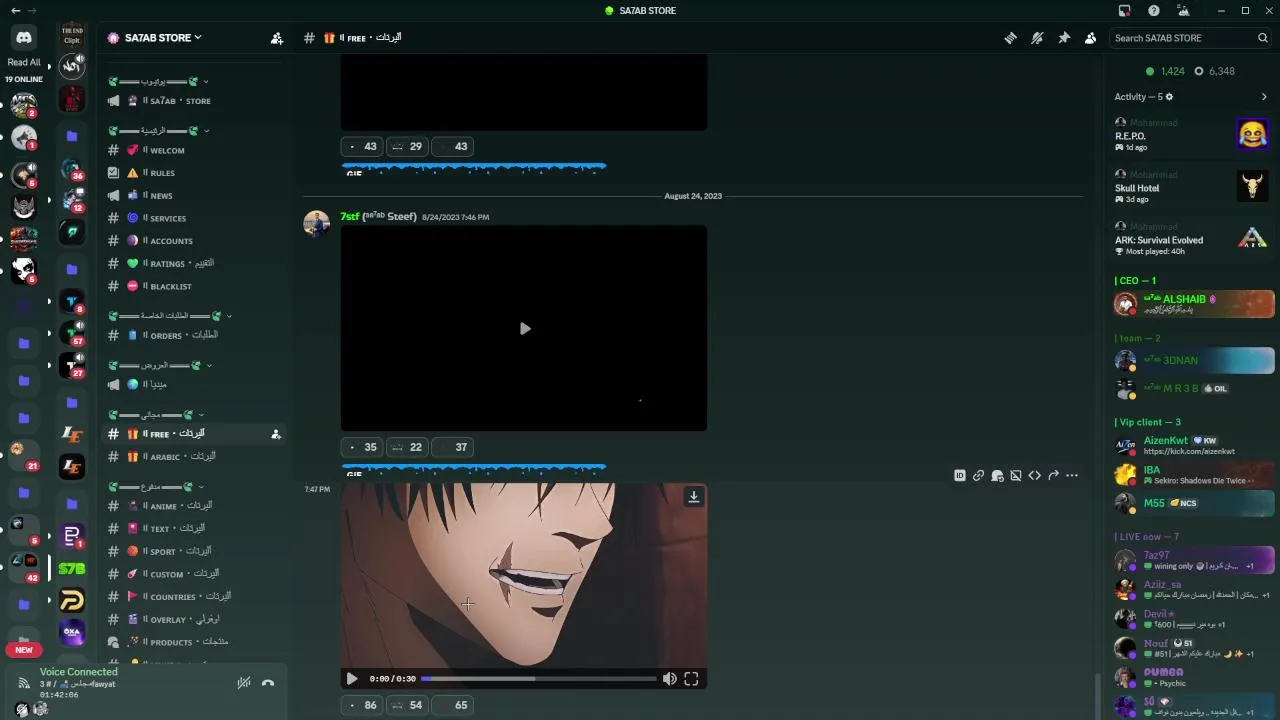The image size is (1280, 720).
Task: Expand Activity list chevron arrow
Action: [x=1264, y=97]
